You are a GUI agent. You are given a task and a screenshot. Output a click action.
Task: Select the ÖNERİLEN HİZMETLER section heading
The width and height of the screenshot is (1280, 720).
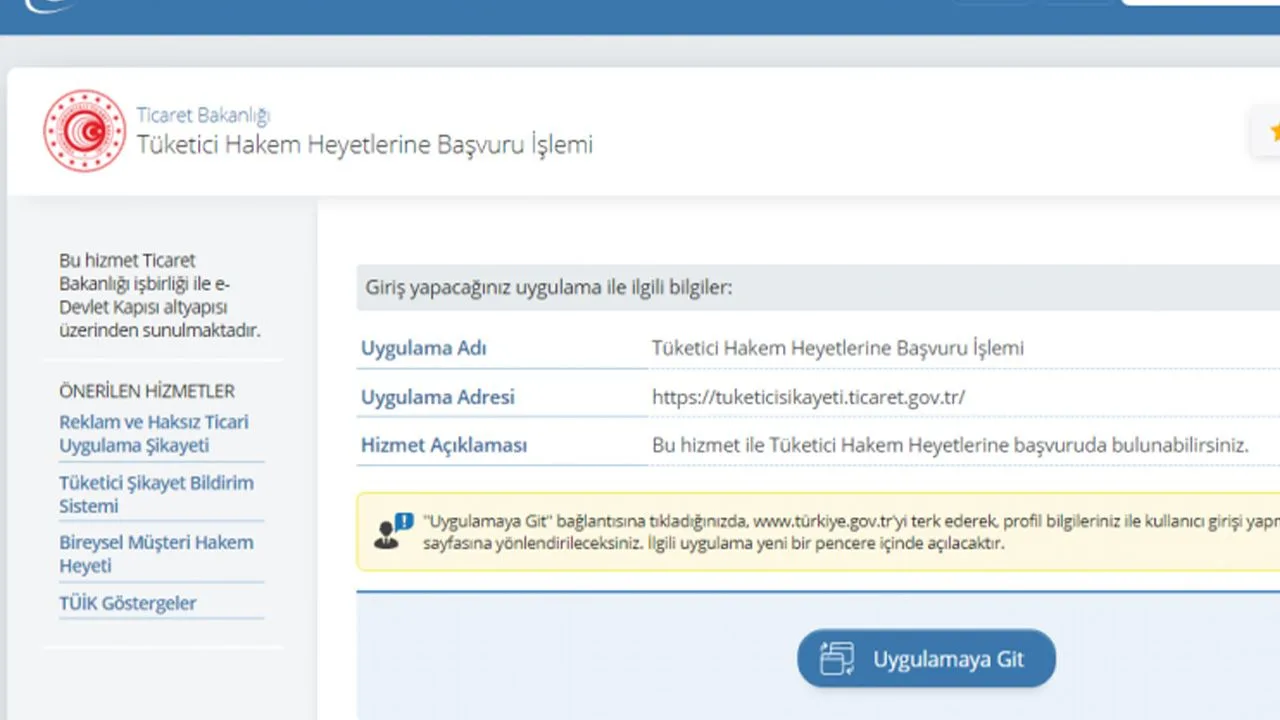146,391
